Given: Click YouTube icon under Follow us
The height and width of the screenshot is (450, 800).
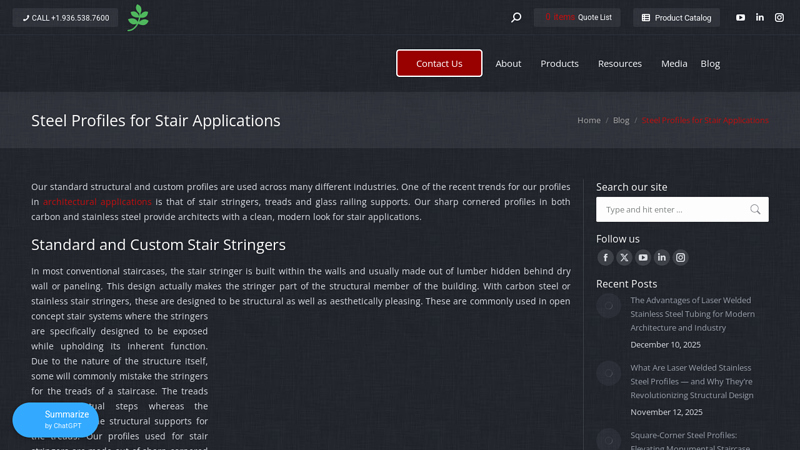Looking at the screenshot, I should click(643, 257).
